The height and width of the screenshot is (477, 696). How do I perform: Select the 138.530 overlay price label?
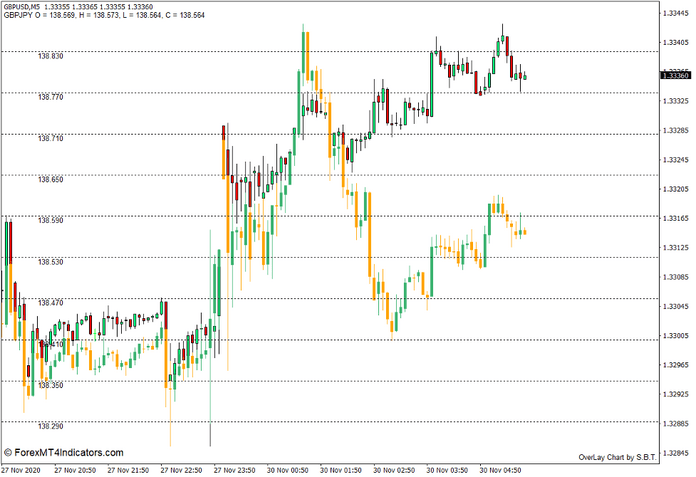[x=50, y=262]
